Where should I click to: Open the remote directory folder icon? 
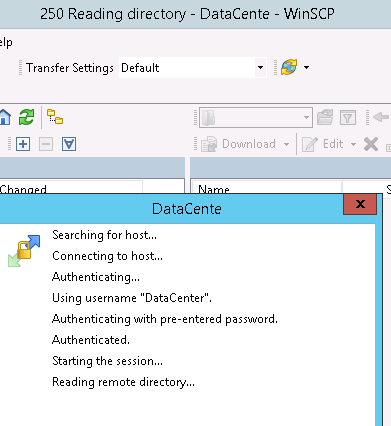pyautogui.click(x=325, y=117)
